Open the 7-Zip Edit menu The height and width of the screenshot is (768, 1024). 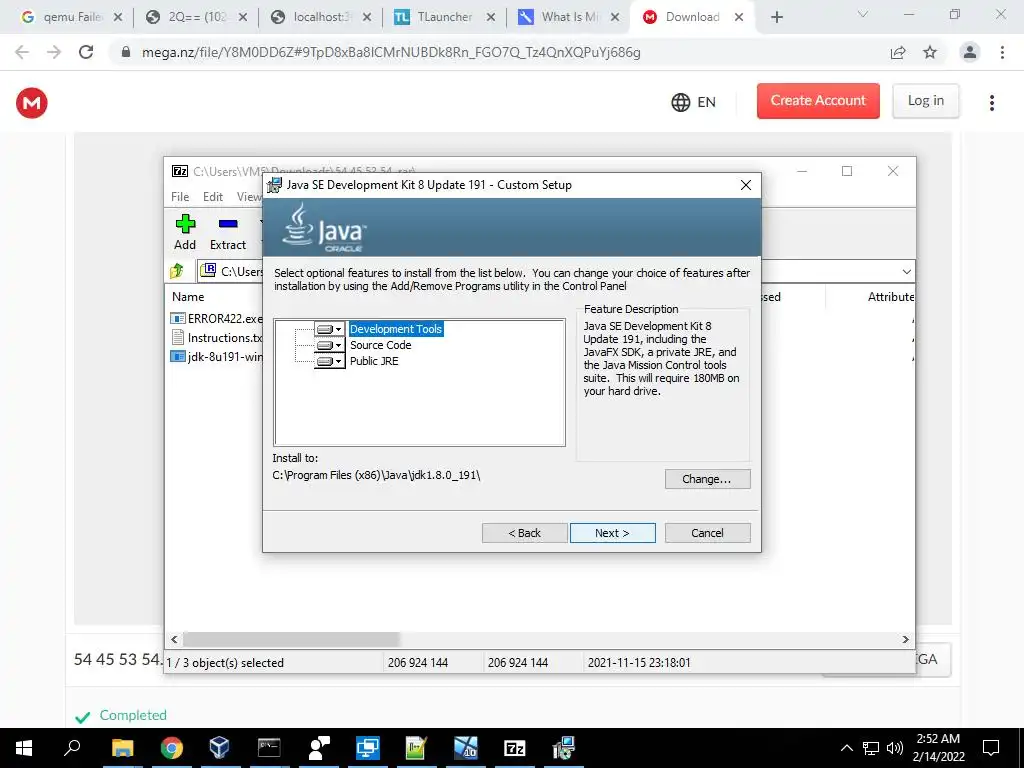(213, 197)
